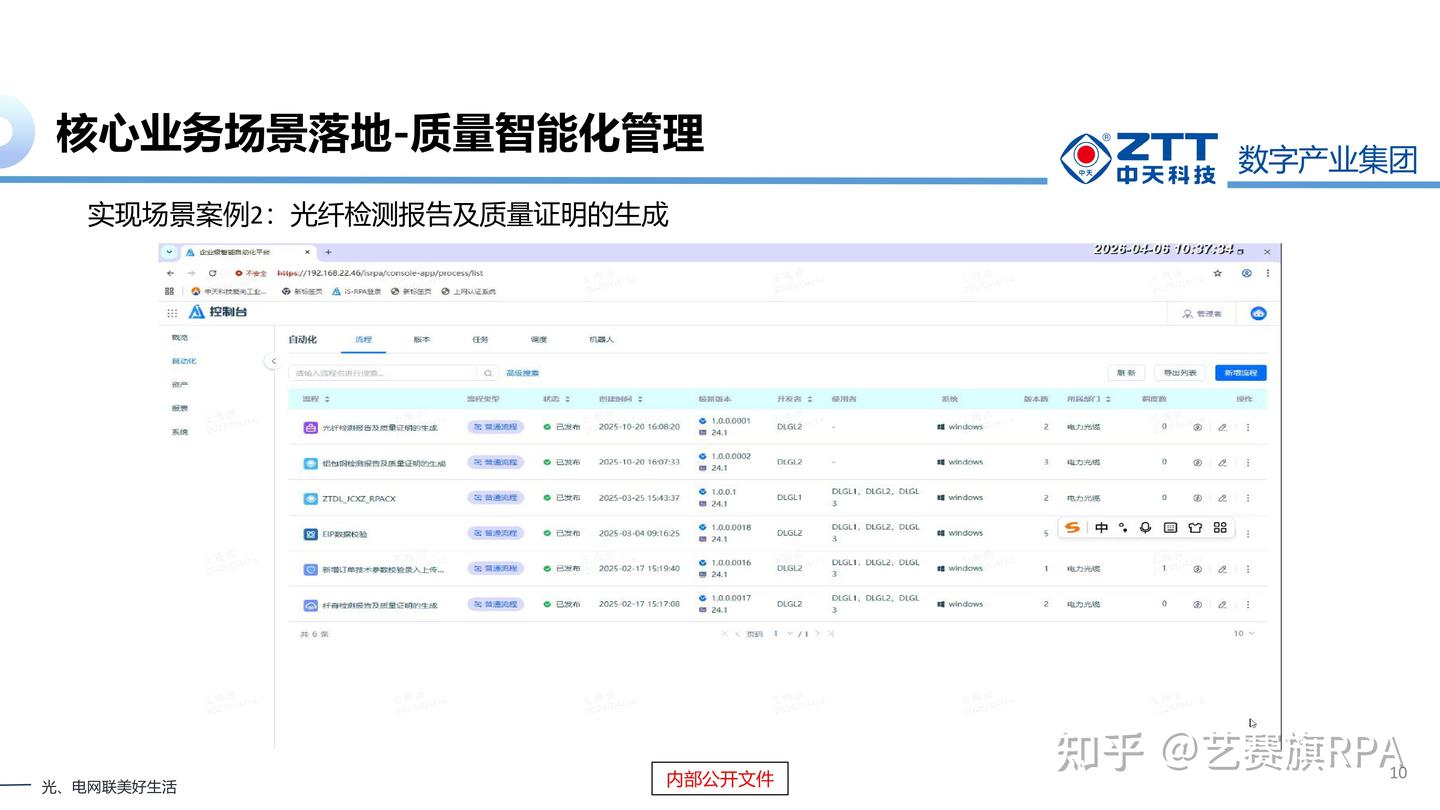Open the page size dropdown showing 10
Image resolution: width=1440 pixels, height=810 pixels.
[1243, 633]
